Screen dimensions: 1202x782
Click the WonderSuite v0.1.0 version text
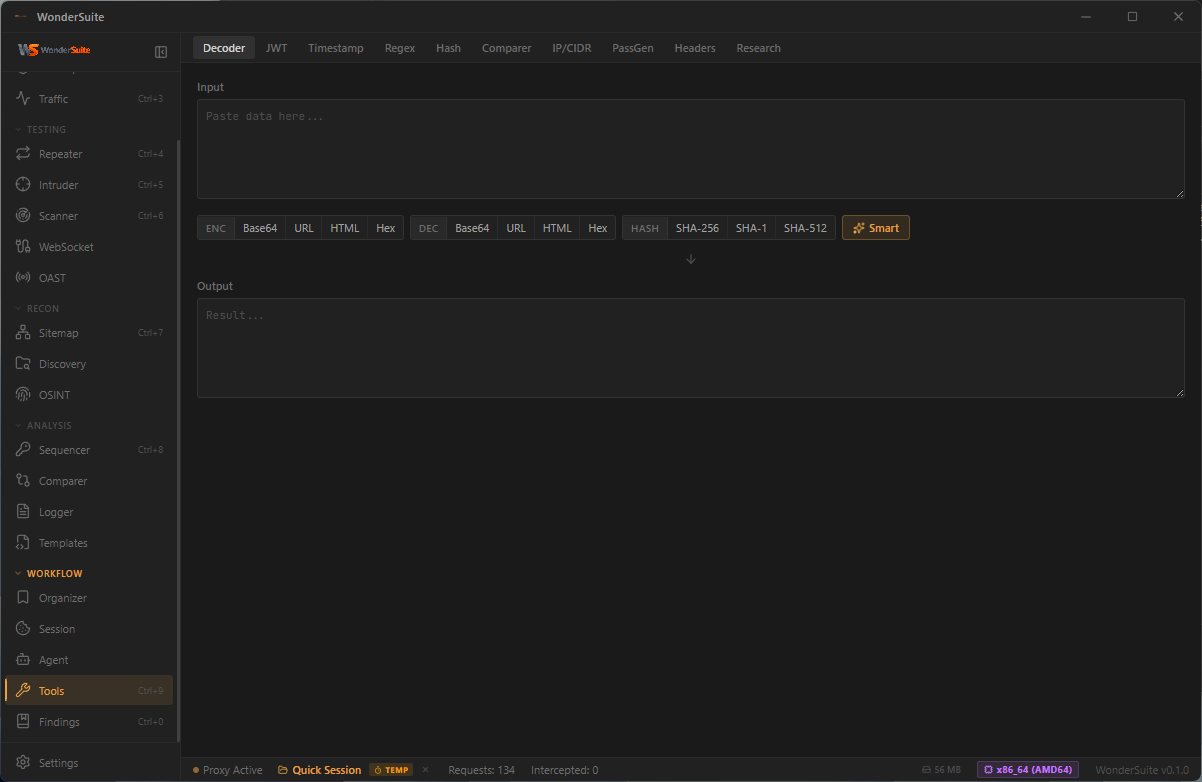point(1142,770)
